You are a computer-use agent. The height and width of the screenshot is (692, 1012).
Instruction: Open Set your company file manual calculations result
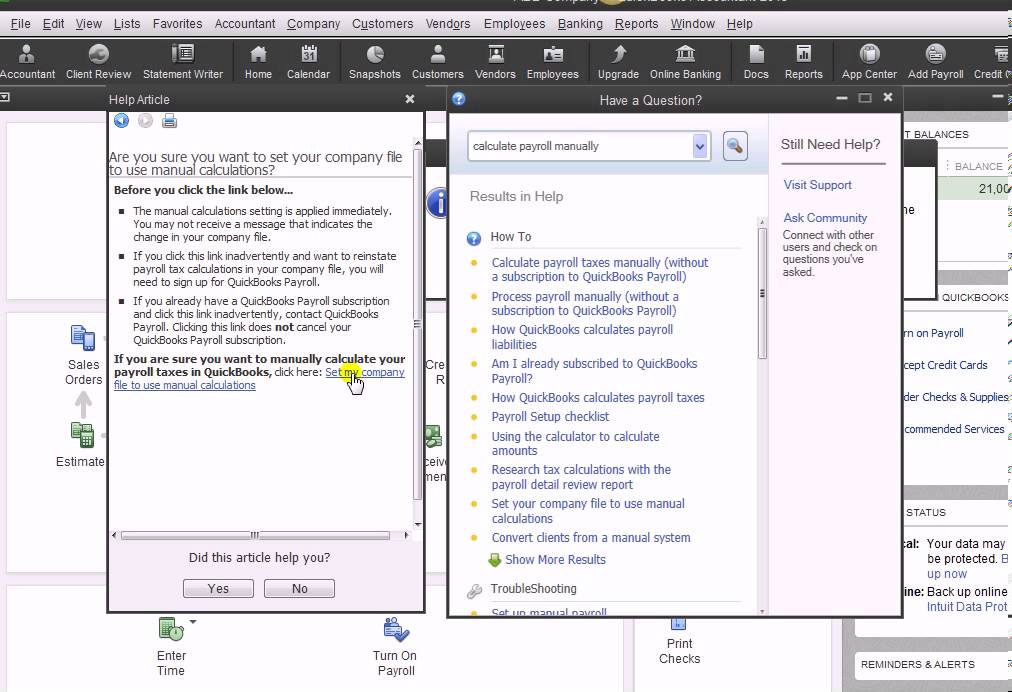click(x=588, y=511)
